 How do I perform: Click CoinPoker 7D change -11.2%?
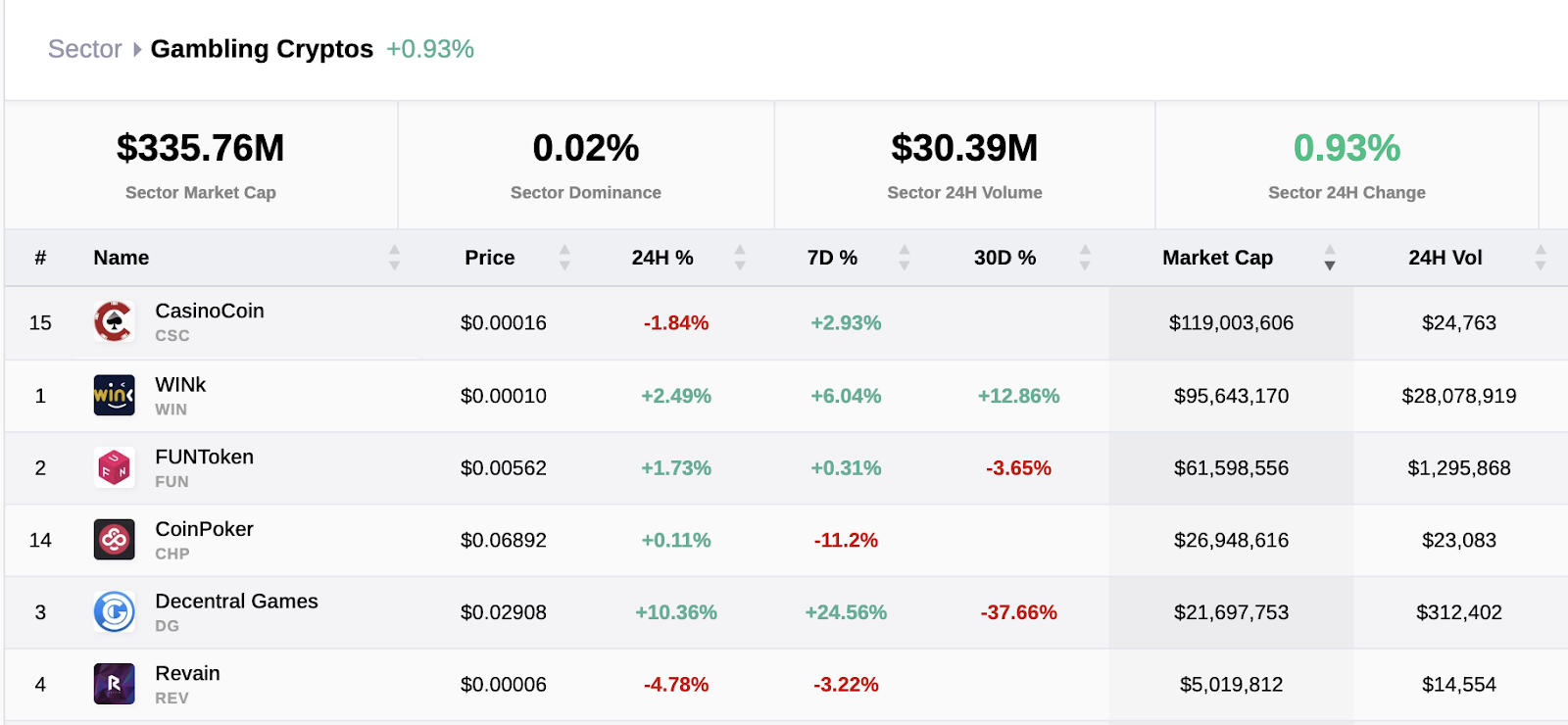click(x=846, y=540)
